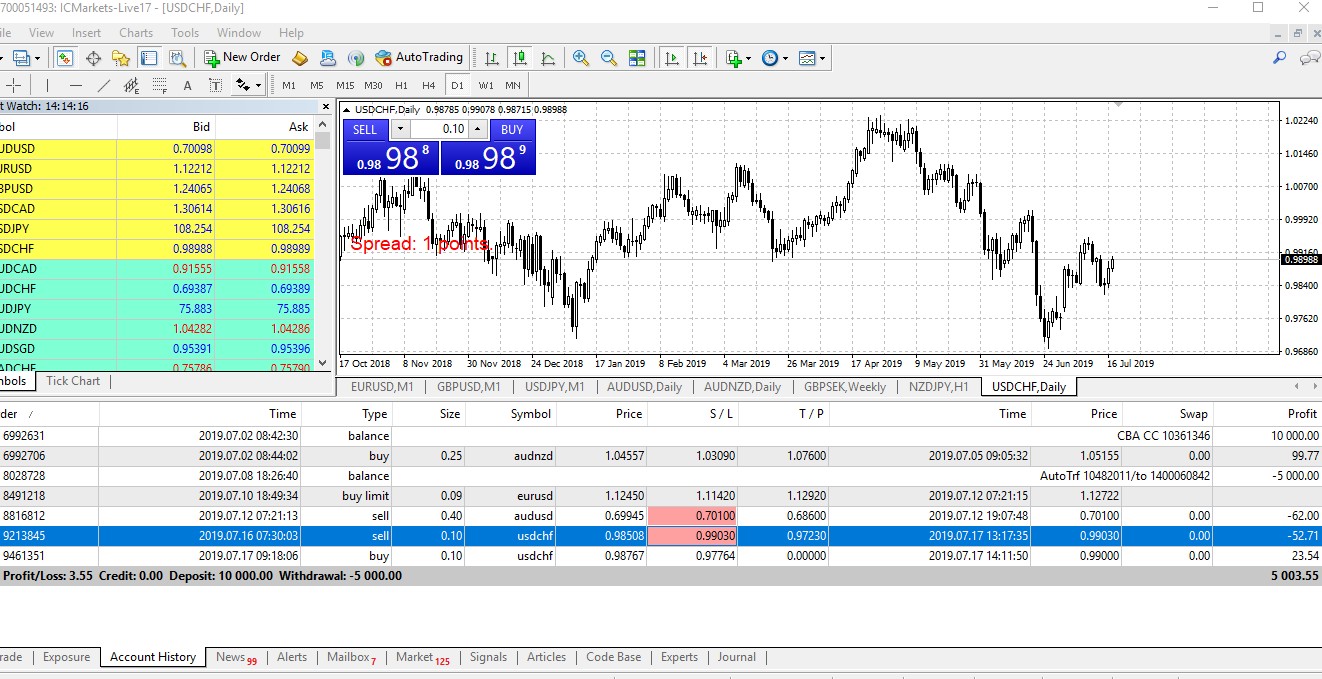The height and width of the screenshot is (679, 1322).
Task: Select the H4 timeframe
Action: click(x=429, y=85)
